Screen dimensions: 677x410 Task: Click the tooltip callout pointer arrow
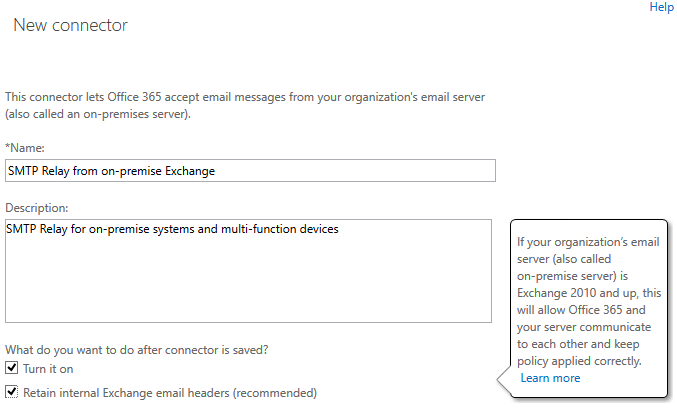tap(504, 378)
